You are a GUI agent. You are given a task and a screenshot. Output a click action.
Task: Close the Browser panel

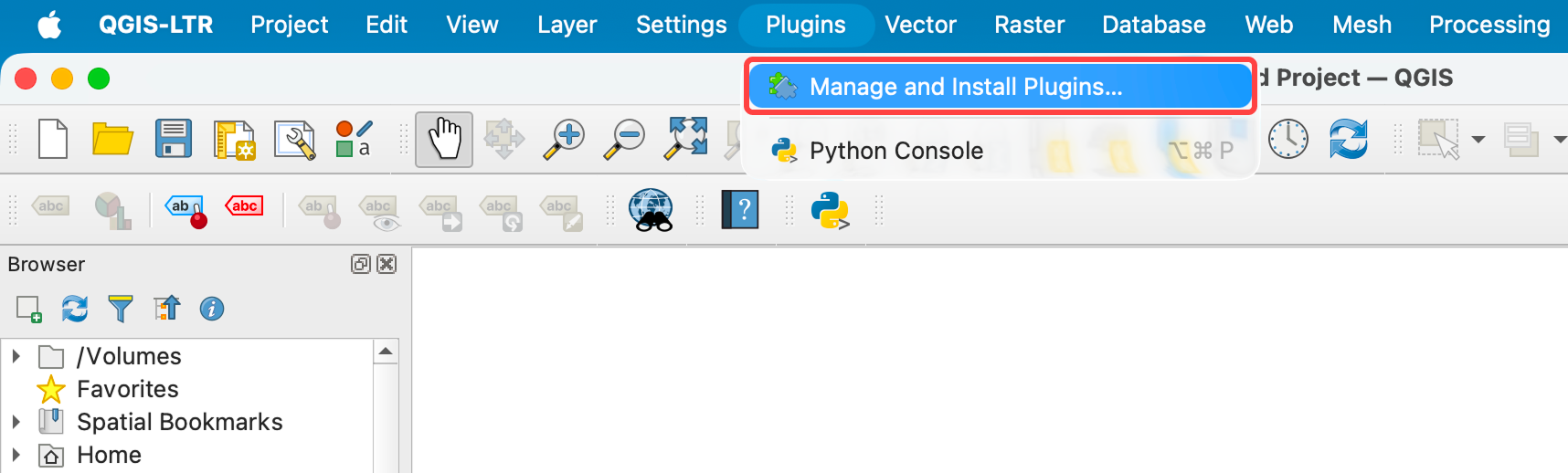click(387, 264)
